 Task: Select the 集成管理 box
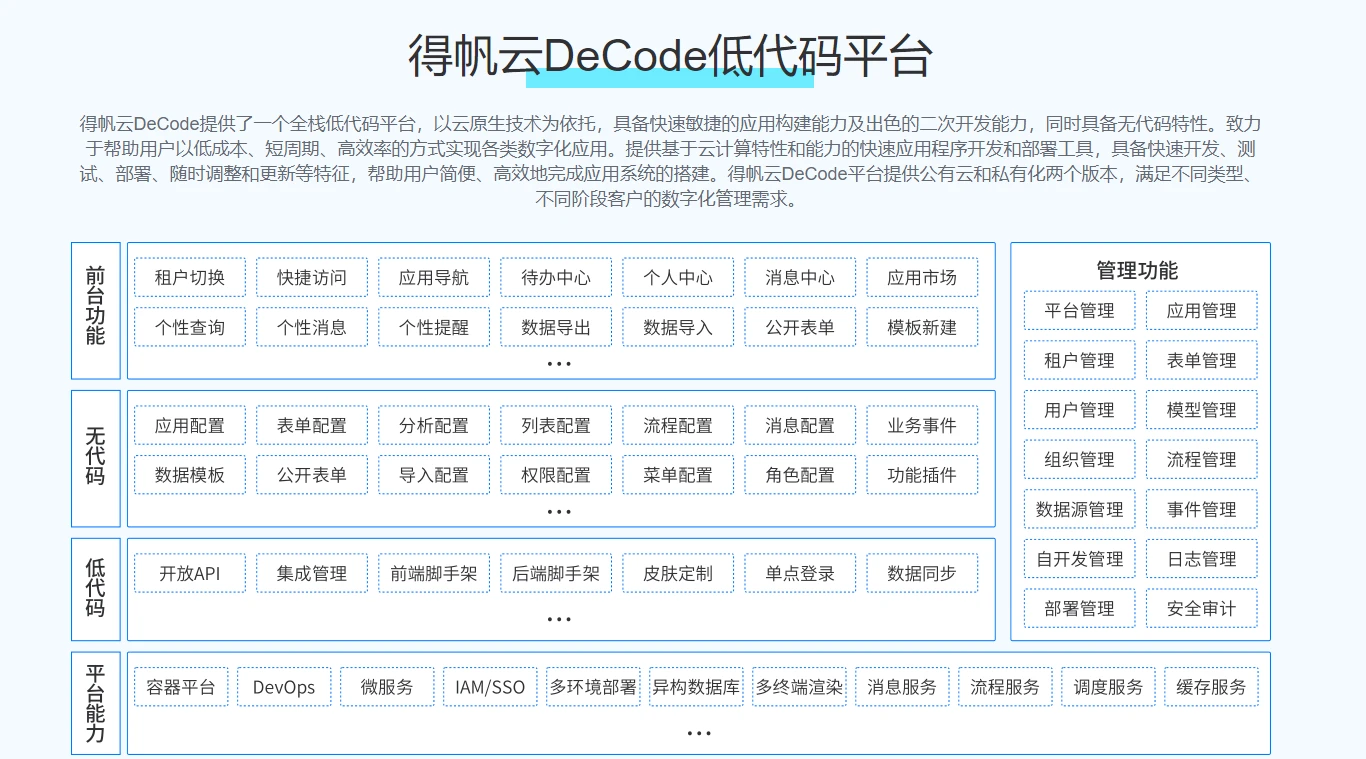click(312, 574)
